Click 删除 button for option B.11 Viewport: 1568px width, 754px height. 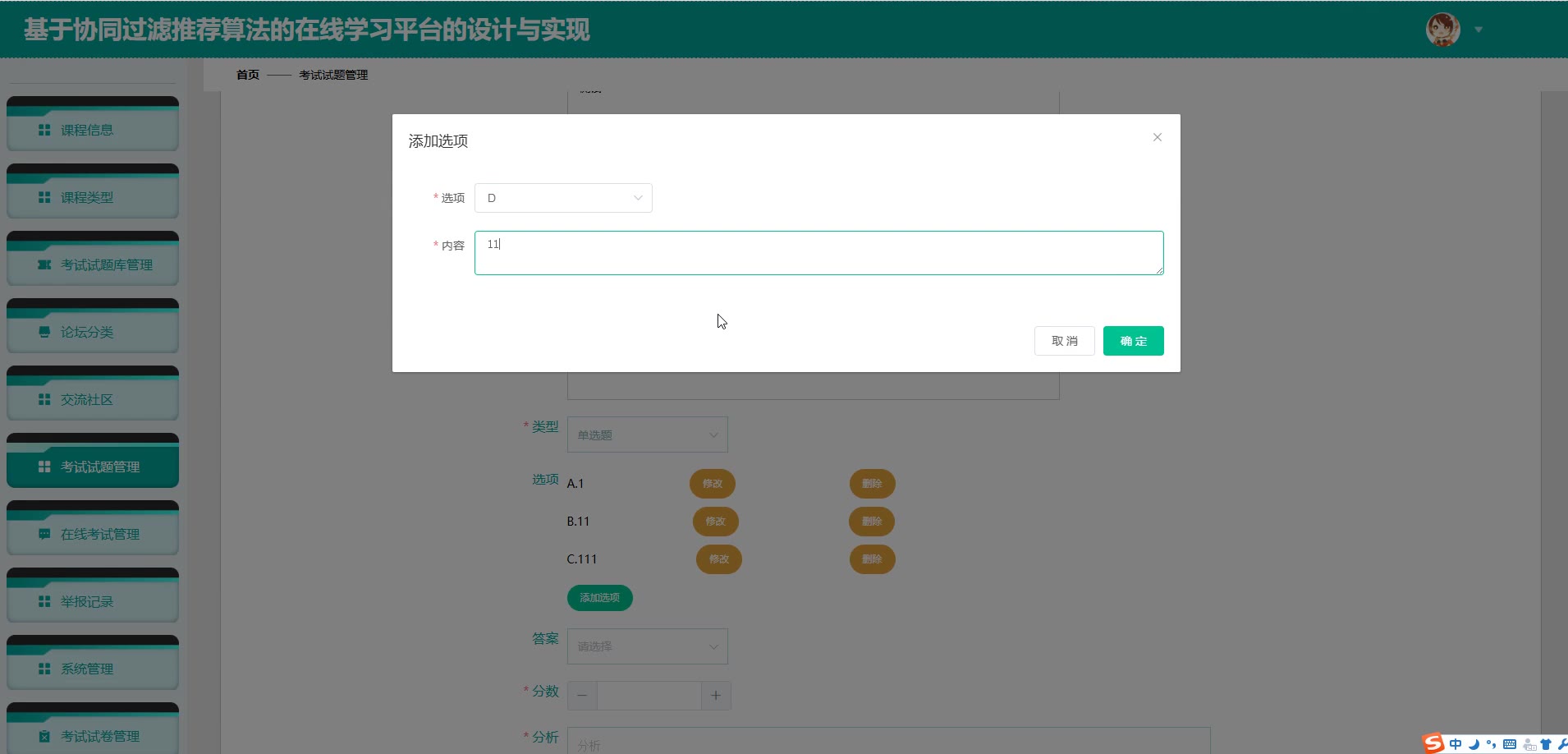872,522
